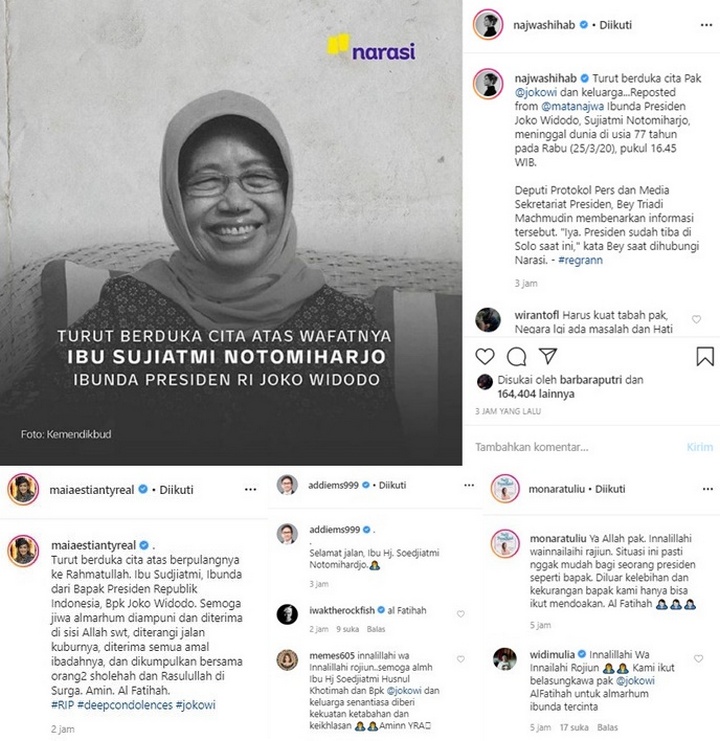Open najwashihab profile picture in header
Screen dimensions: 720x741
(488, 25)
